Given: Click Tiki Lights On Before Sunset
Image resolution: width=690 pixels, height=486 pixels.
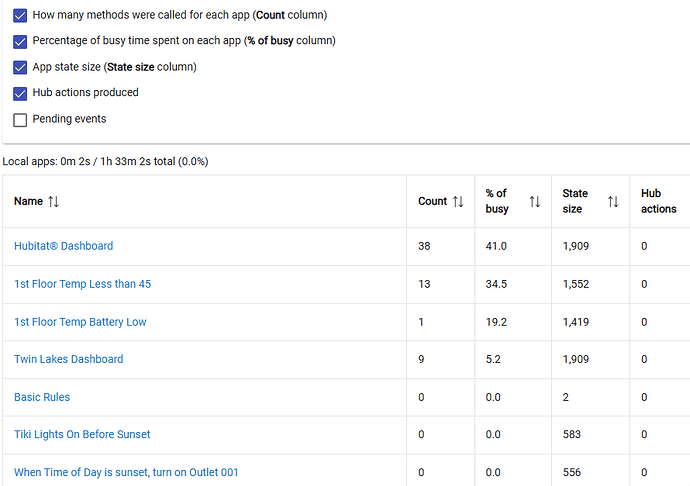Looking at the screenshot, I should coord(82,434).
